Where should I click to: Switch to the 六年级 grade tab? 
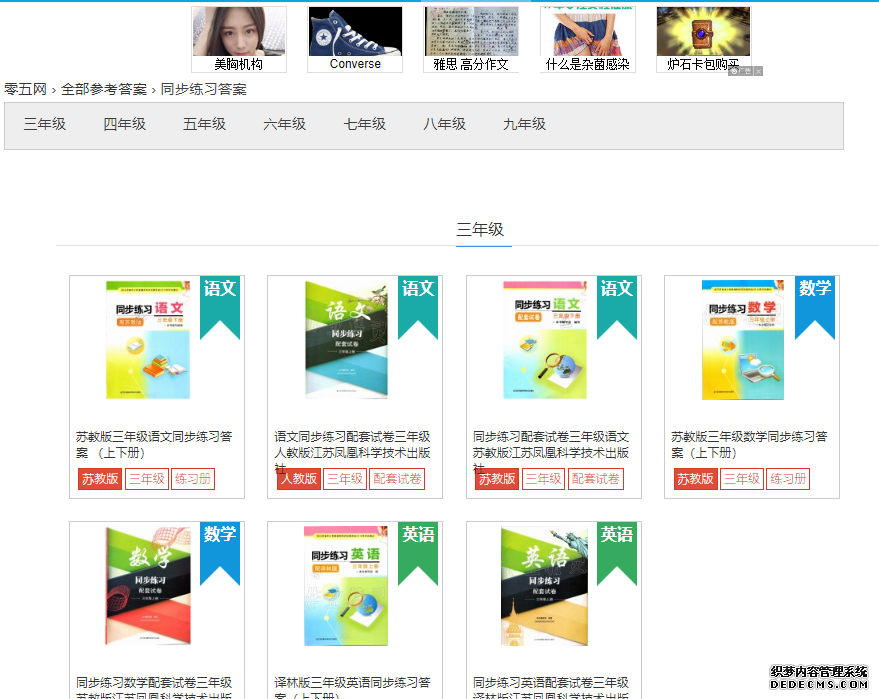pyautogui.click(x=285, y=124)
